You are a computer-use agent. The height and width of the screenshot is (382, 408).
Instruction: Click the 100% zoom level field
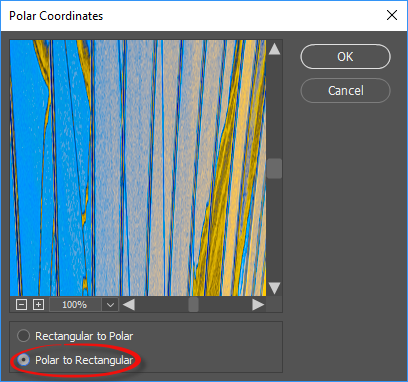tap(75, 305)
